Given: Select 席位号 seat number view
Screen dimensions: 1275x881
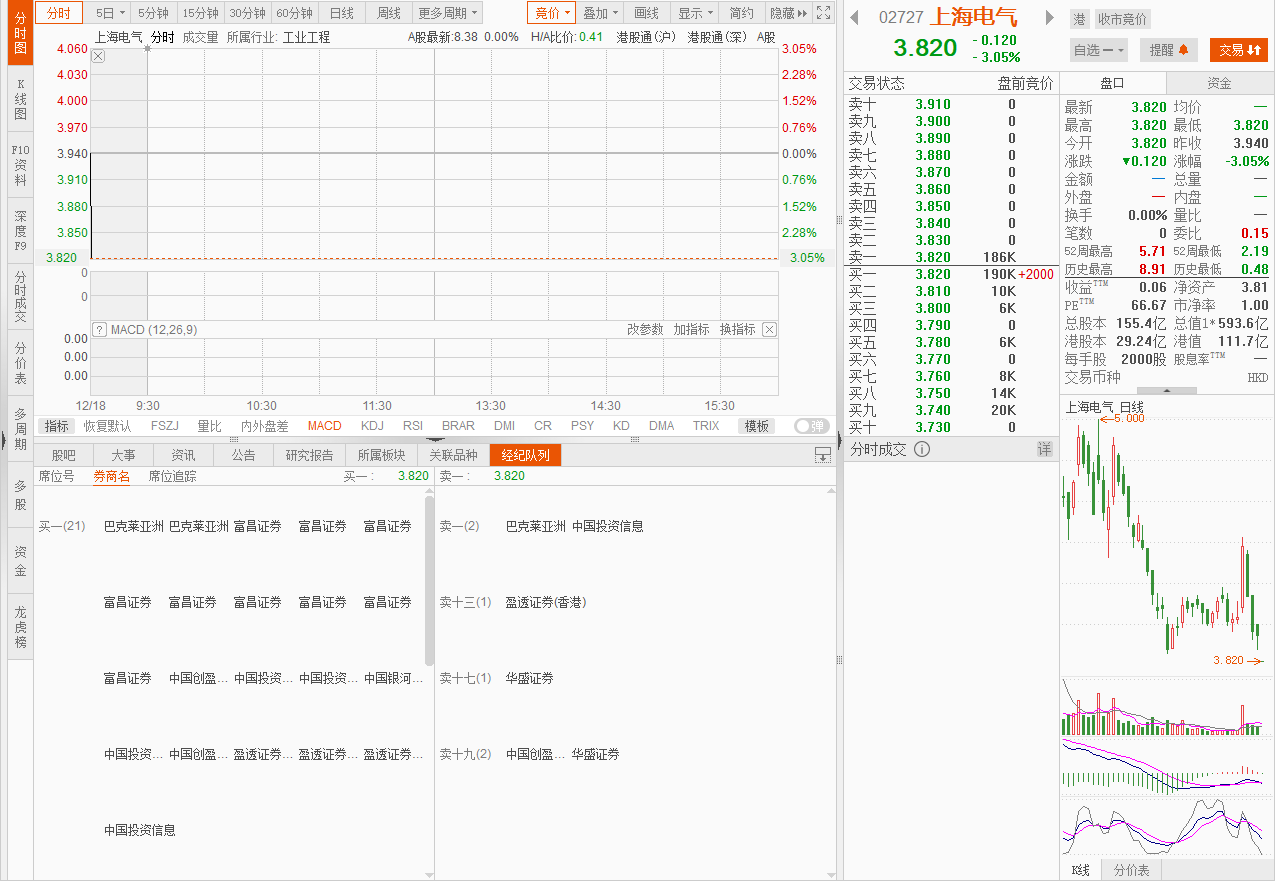Looking at the screenshot, I should tap(56, 476).
